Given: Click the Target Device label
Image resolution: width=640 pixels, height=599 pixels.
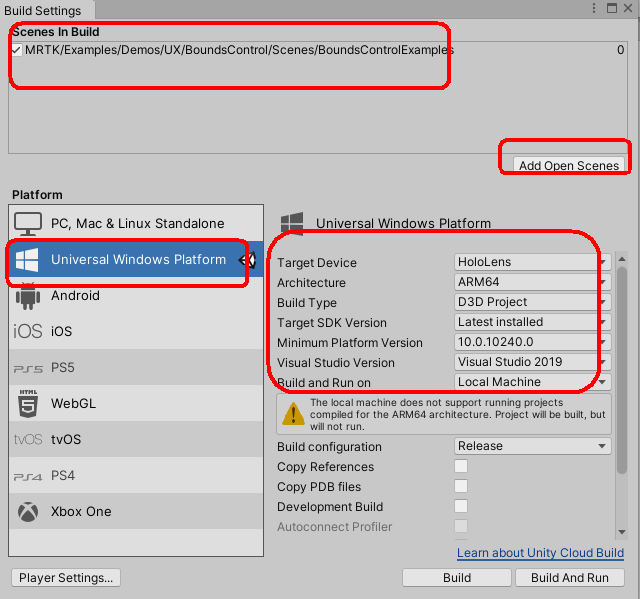Looking at the screenshot, I should 317,263.
